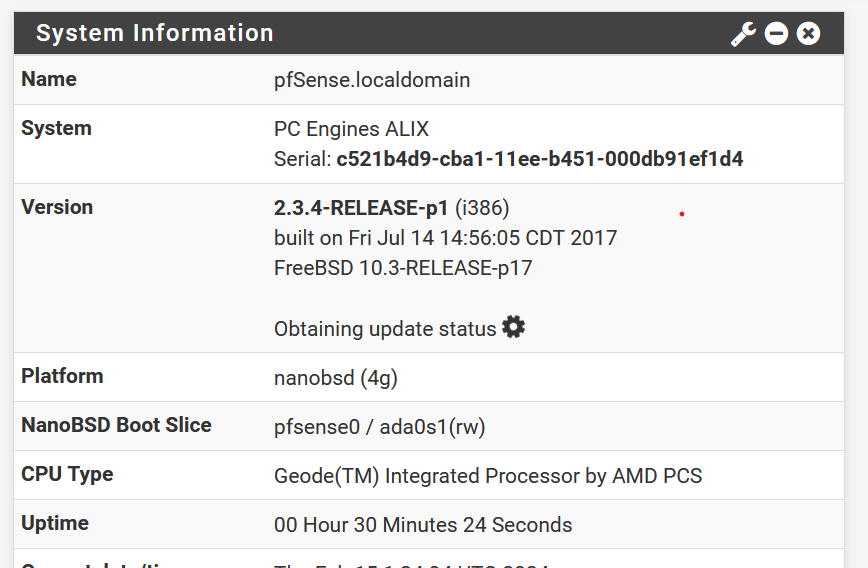Click the pfsense0 / ada0s1(rw) boot slice value
This screenshot has width=868, height=568.
click(x=379, y=427)
